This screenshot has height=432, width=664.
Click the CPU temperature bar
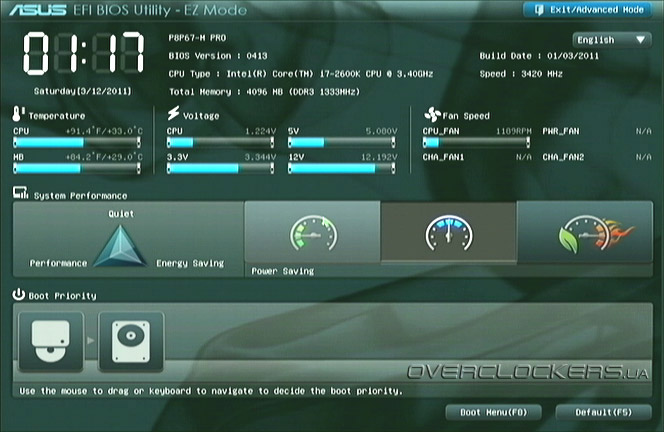tap(77, 143)
